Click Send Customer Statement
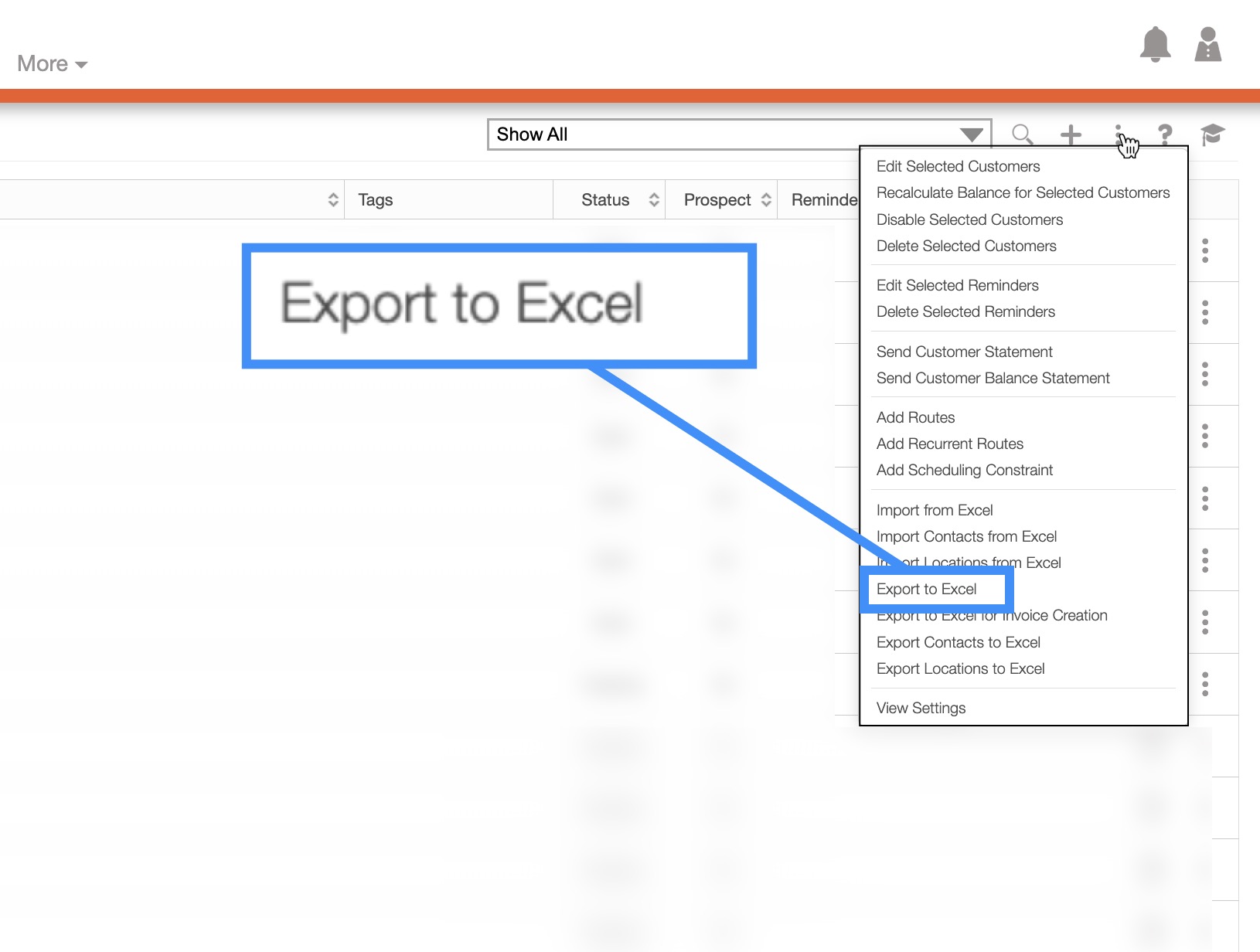 964,352
